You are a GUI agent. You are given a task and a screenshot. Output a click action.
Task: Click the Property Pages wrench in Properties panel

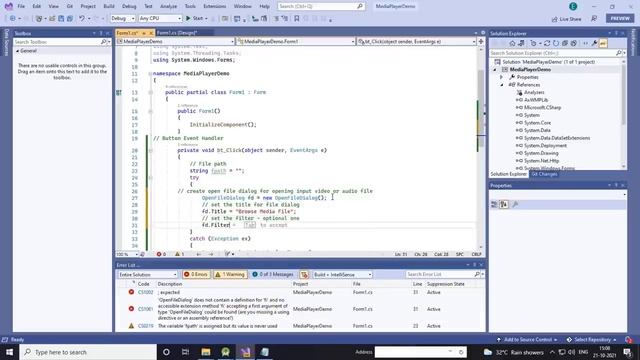[x=515, y=204]
